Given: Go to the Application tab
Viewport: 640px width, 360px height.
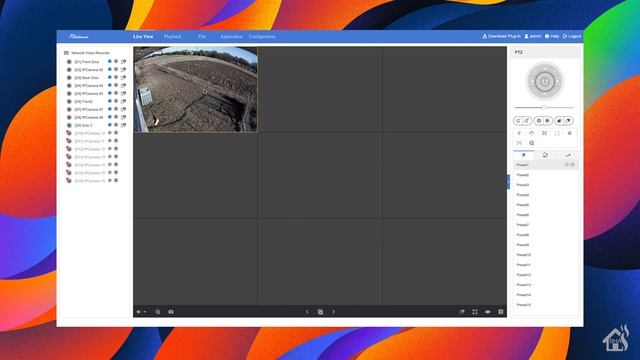Looking at the screenshot, I should [231, 37].
